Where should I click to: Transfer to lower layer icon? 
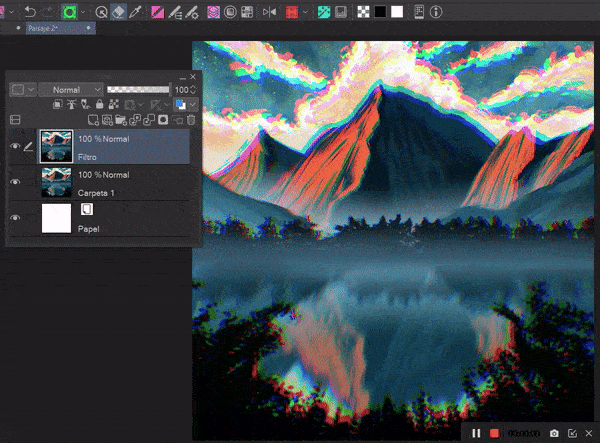point(135,120)
